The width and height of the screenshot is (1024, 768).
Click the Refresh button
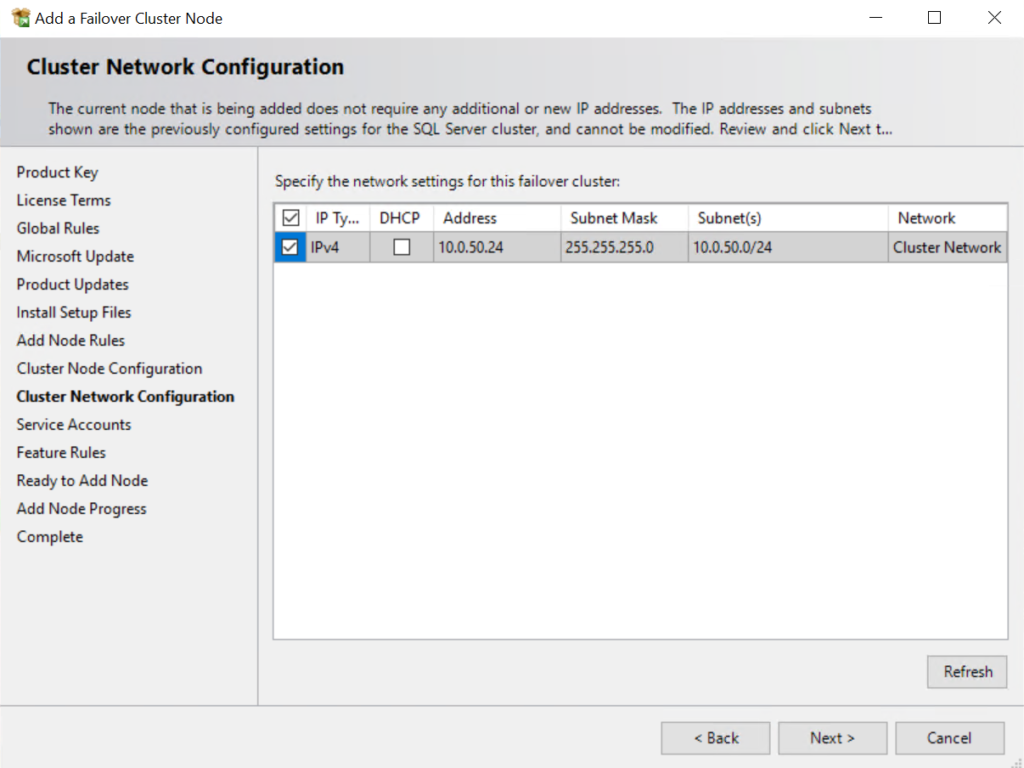966,671
